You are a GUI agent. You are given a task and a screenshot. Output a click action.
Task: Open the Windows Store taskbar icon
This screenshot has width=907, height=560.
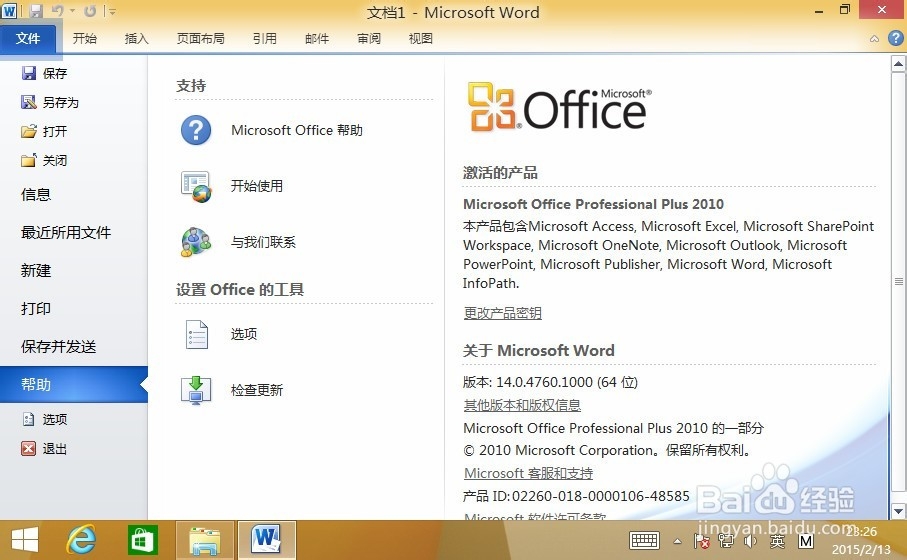pyautogui.click(x=142, y=540)
